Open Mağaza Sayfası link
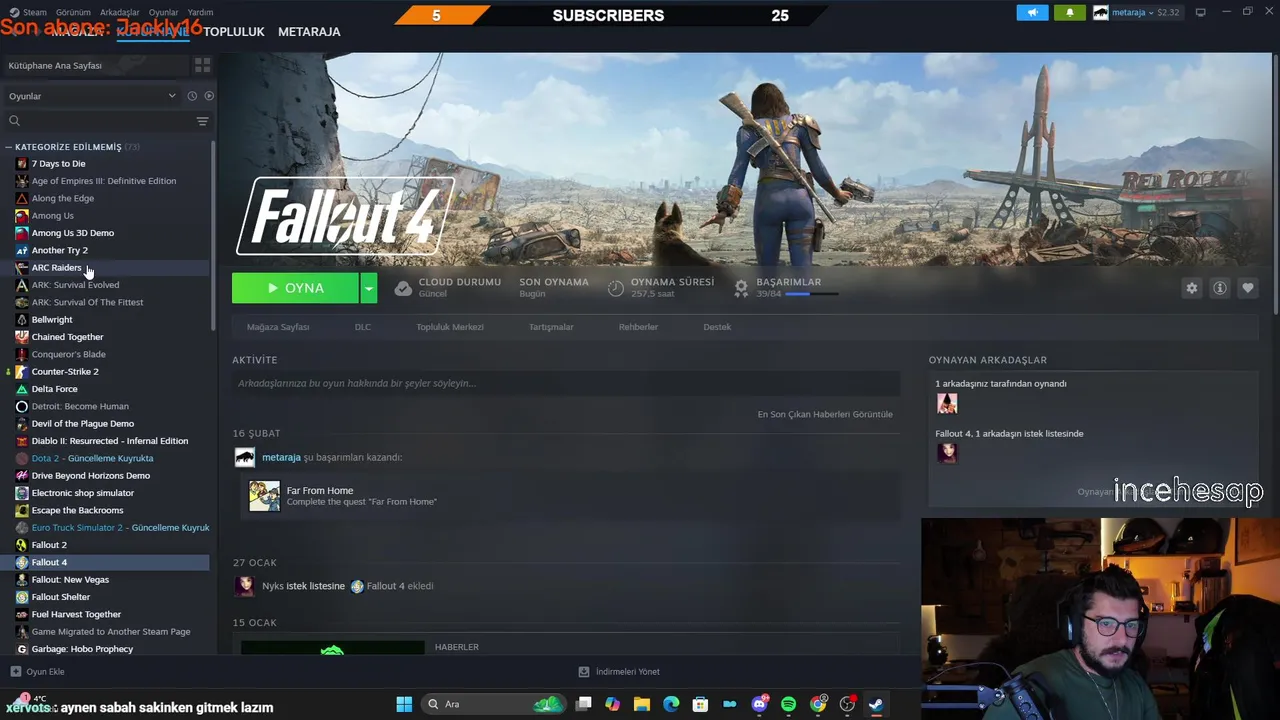1280x720 pixels. pyautogui.click(x=278, y=327)
